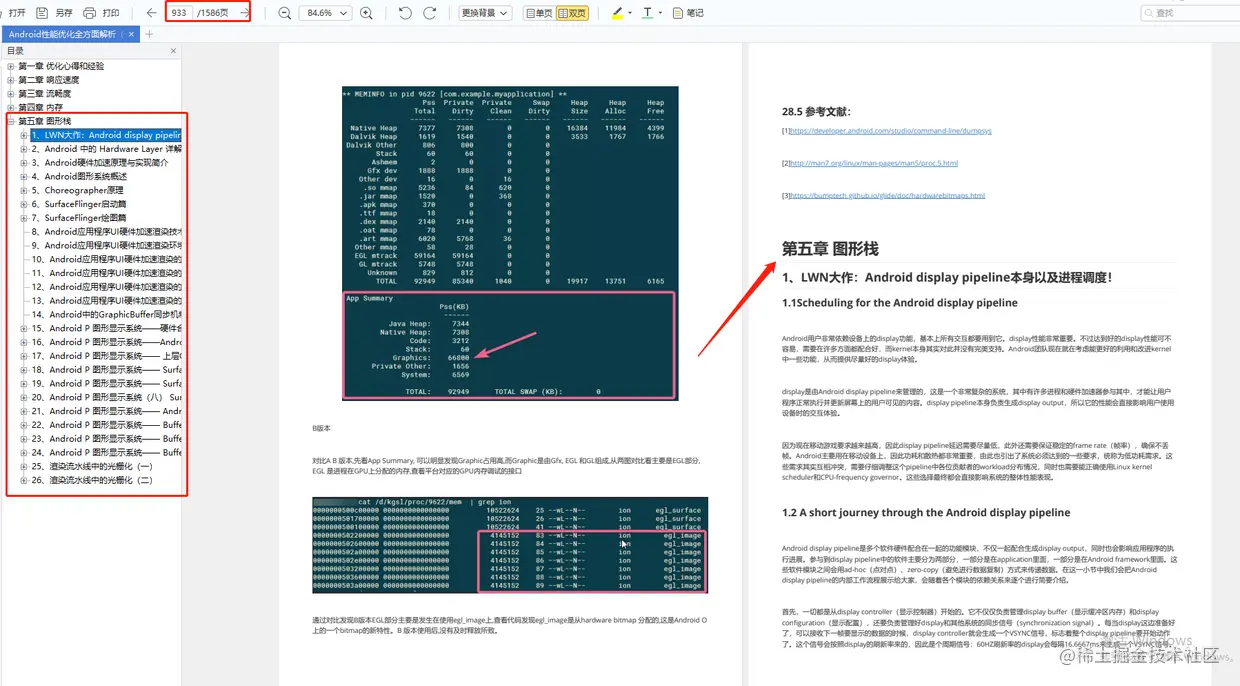Click the page number field showing 933

pos(179,13)
